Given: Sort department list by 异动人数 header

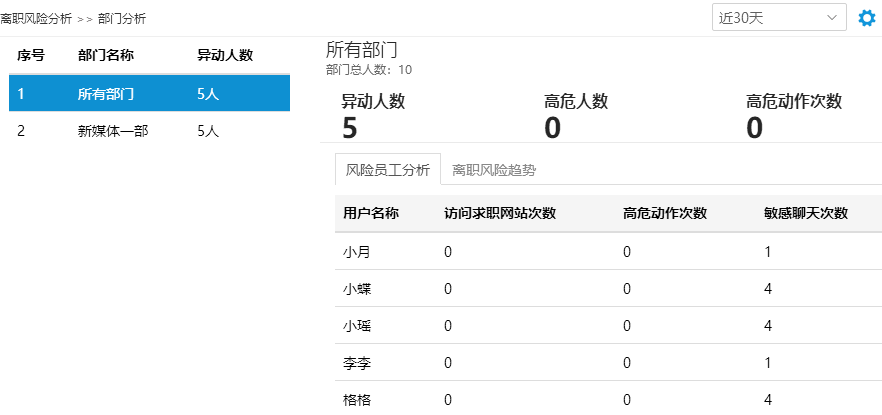Looking at the screenshot, I should coord(225,56).
